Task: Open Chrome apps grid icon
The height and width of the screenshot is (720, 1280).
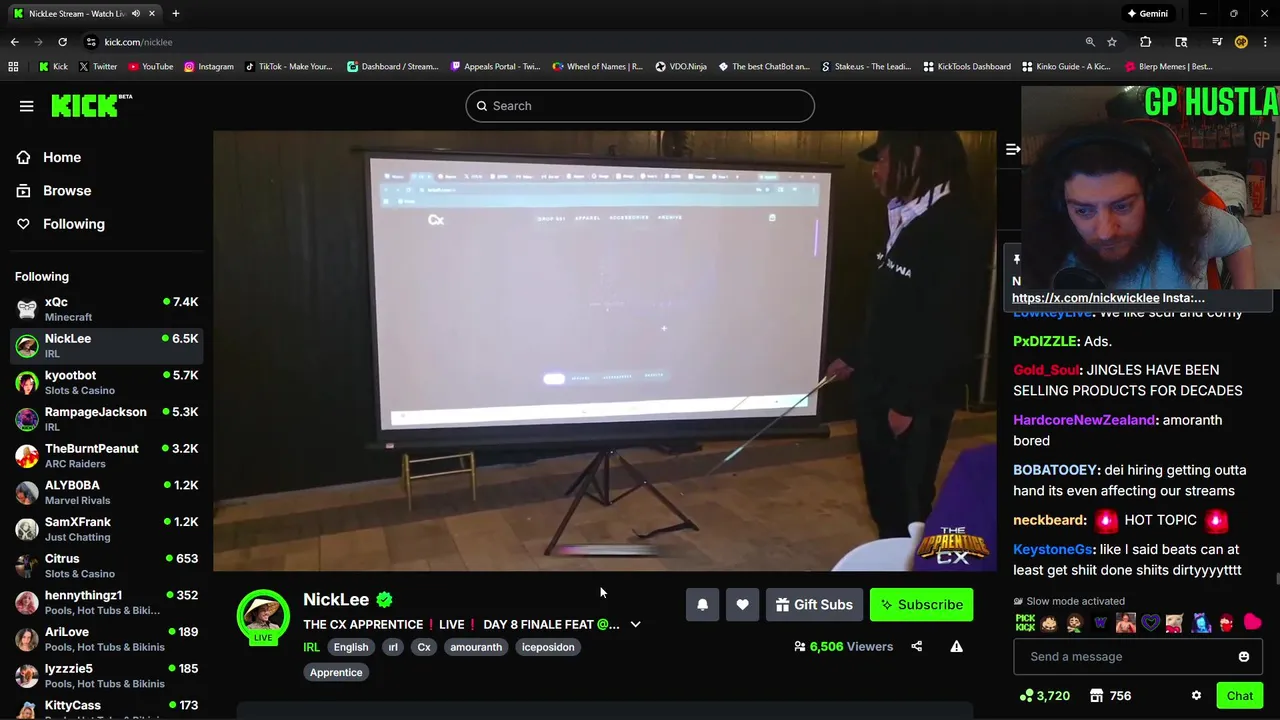Action: tap(13, 67)
